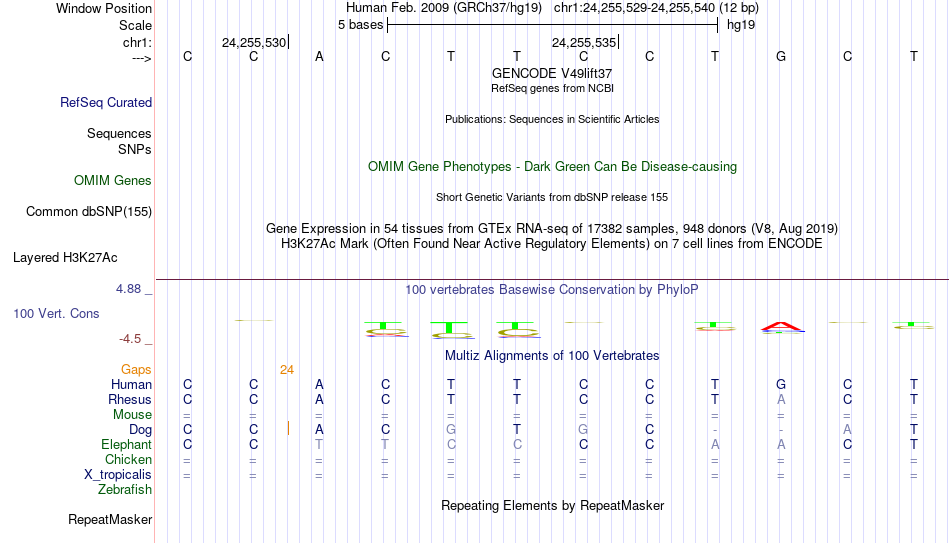Viewport: 950px width, 543px height.
Task: Click OMIM Gene Phenotypes track title
Action: click(553, 167)
